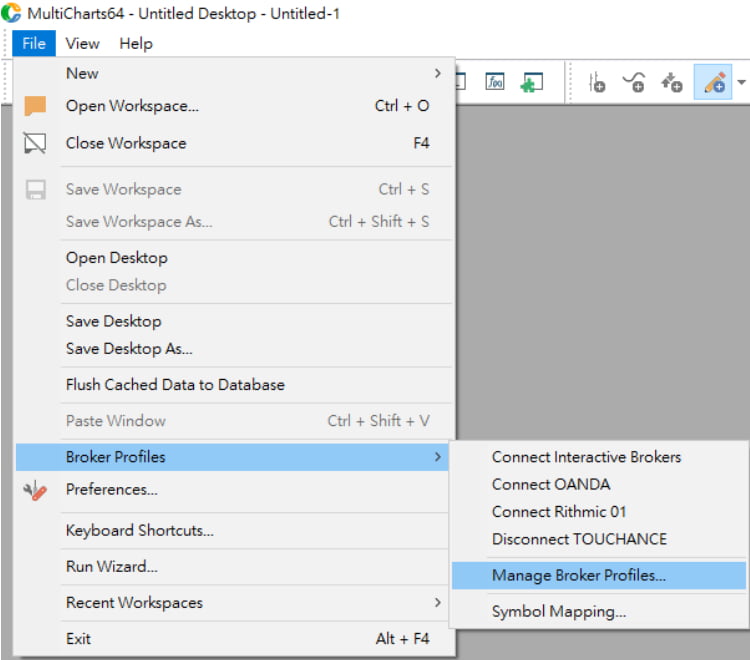The width and height of the screenshot is (750, 660).
Task: Click the Insert Instrument toolbar icon
Action: (x=596, y=82)
